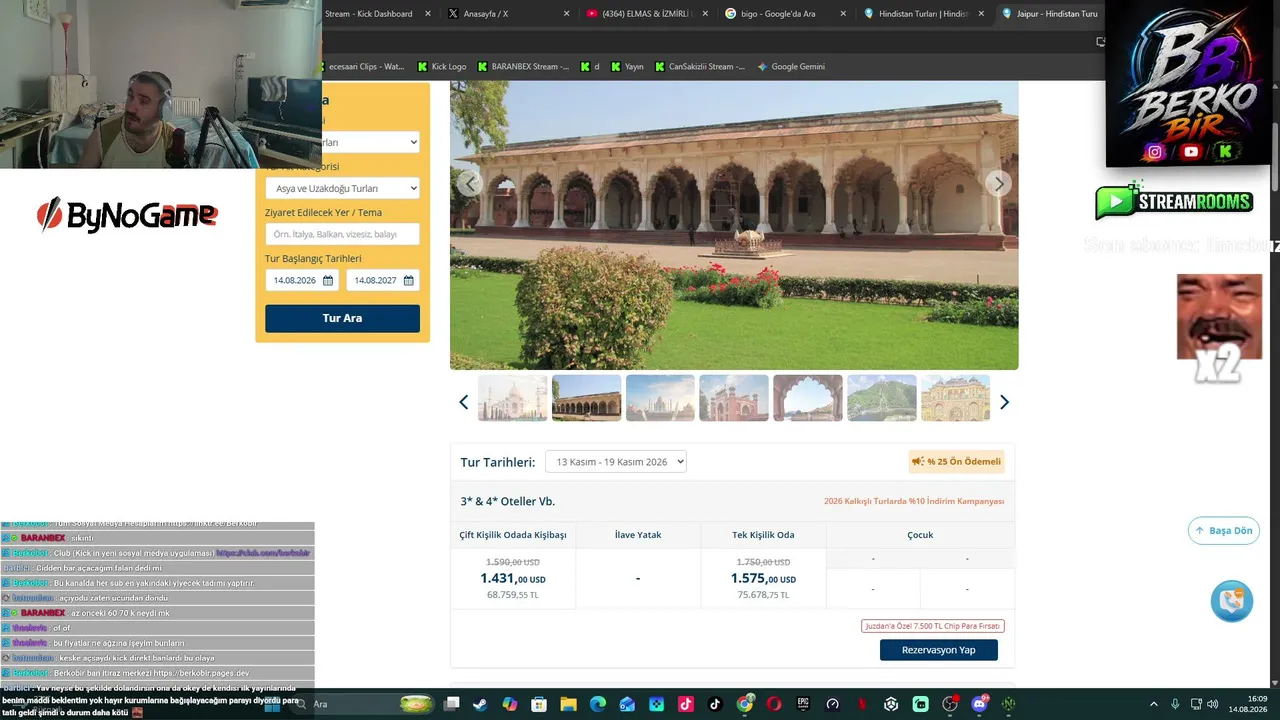
Task: Close the Anasayfa / X tab
Action: click(x=566, y=14)
